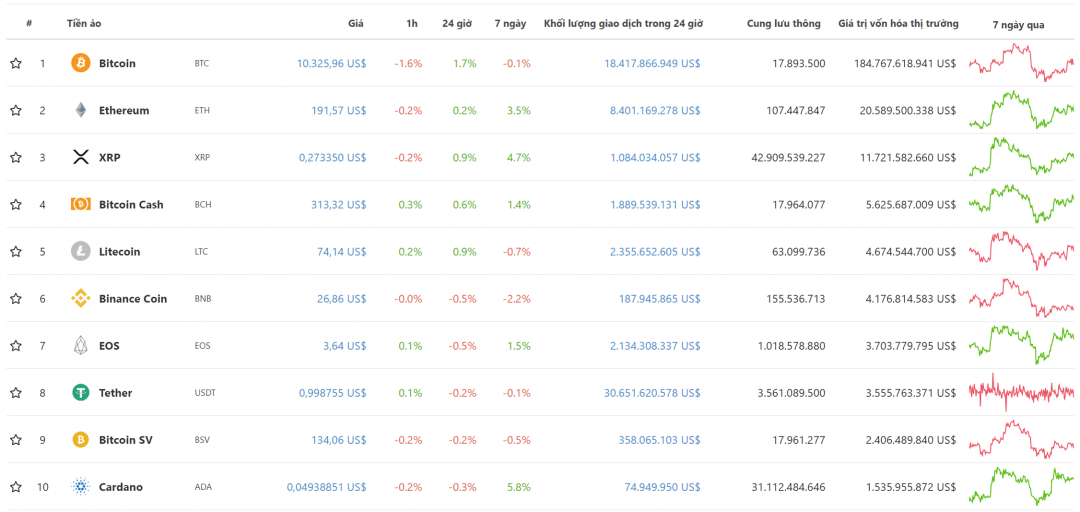Favorite Bitcoin with its star icon
This screenshot has height=512, width=1080.
pyautogui.click(x=16, y=63)
